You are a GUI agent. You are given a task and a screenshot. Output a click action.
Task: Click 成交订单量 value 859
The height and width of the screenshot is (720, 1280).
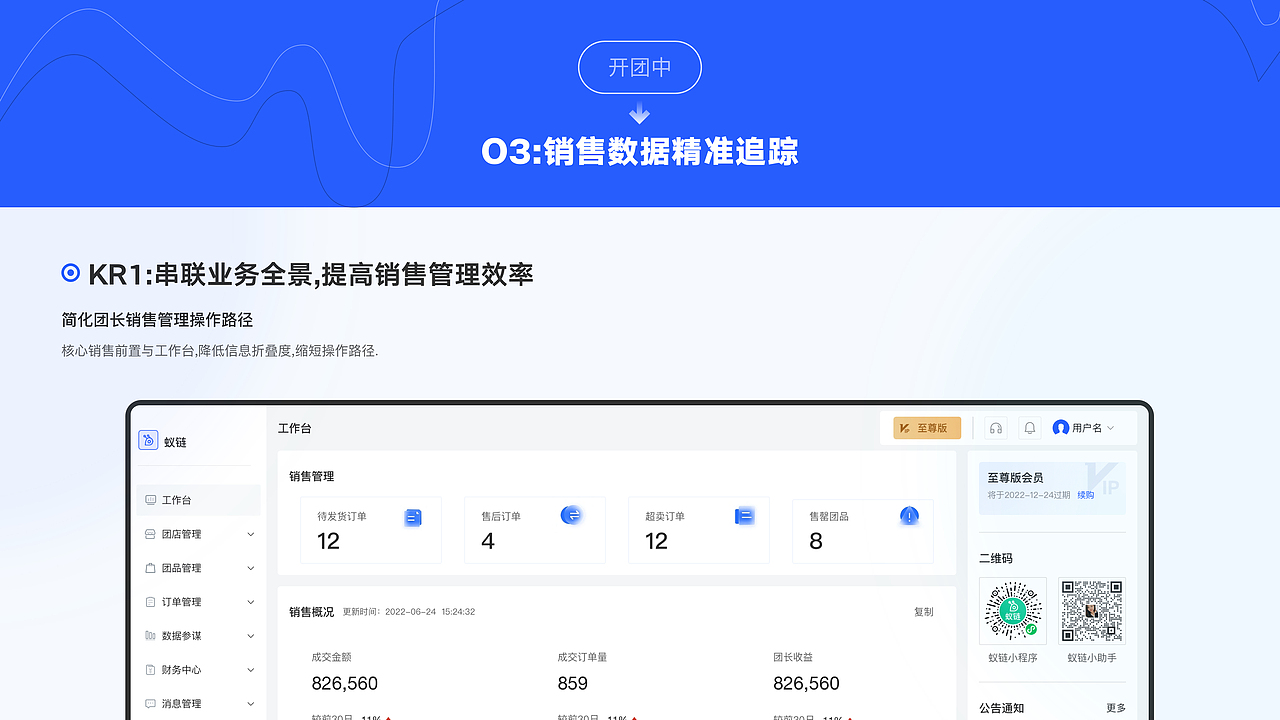coord(573,684)
